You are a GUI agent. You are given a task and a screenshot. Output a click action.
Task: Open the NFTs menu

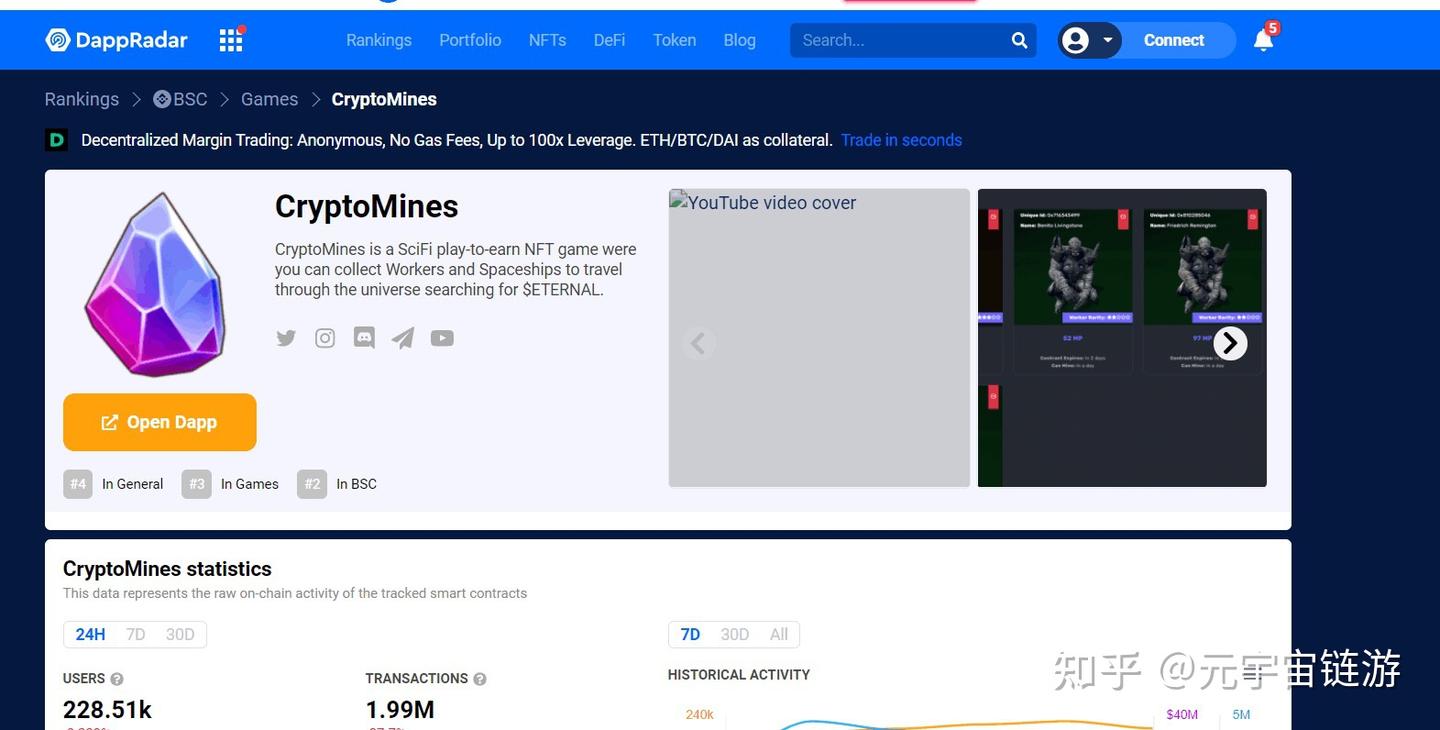(x=547, y=40)
